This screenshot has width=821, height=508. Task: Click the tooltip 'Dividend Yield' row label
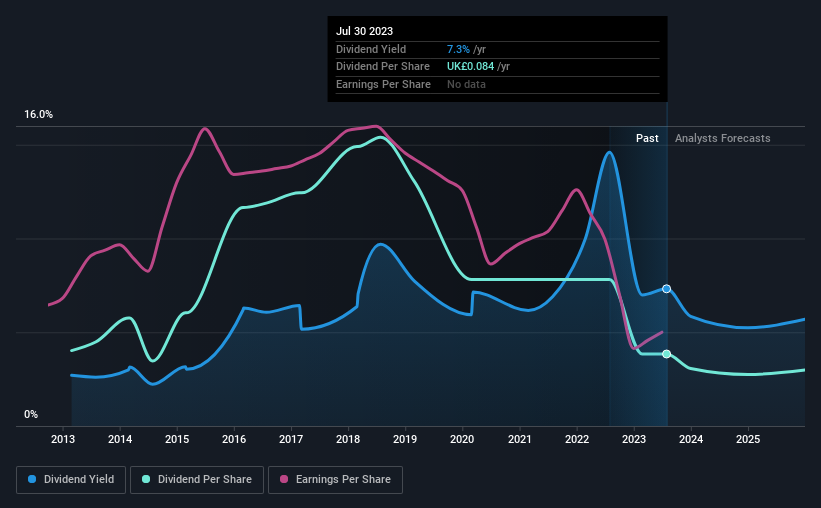click(371, 49)
